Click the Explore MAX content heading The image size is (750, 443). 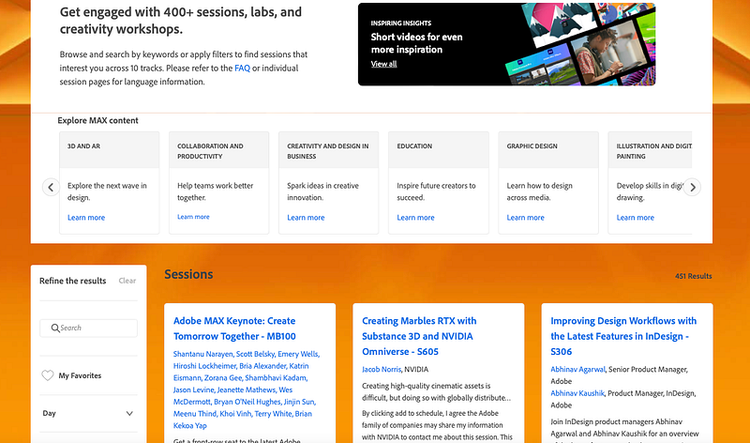pos(98,121)
